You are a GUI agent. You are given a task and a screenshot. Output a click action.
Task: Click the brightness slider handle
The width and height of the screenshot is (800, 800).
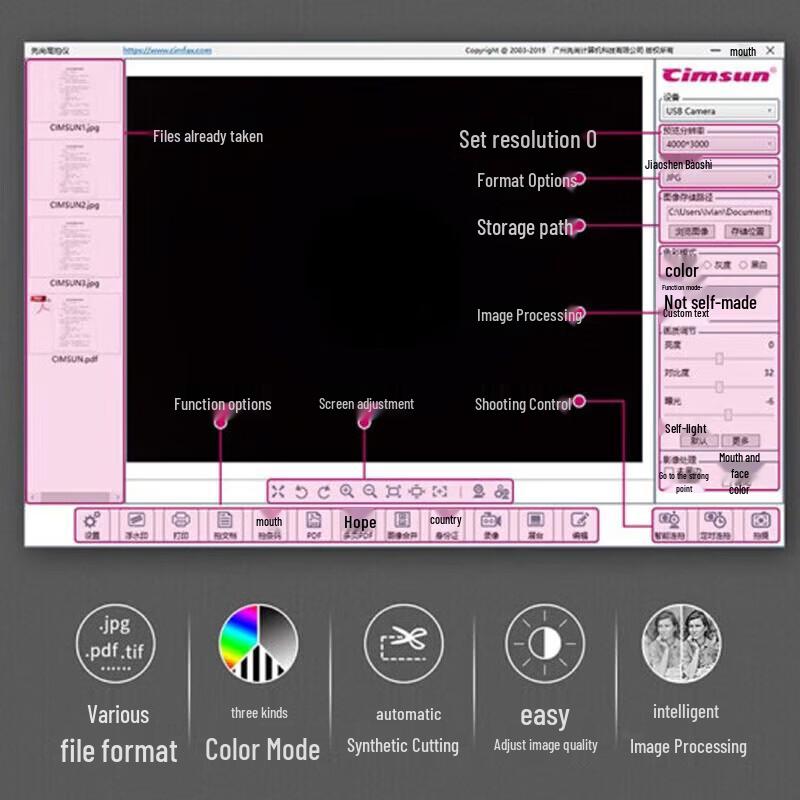click(x=719, y=359)
